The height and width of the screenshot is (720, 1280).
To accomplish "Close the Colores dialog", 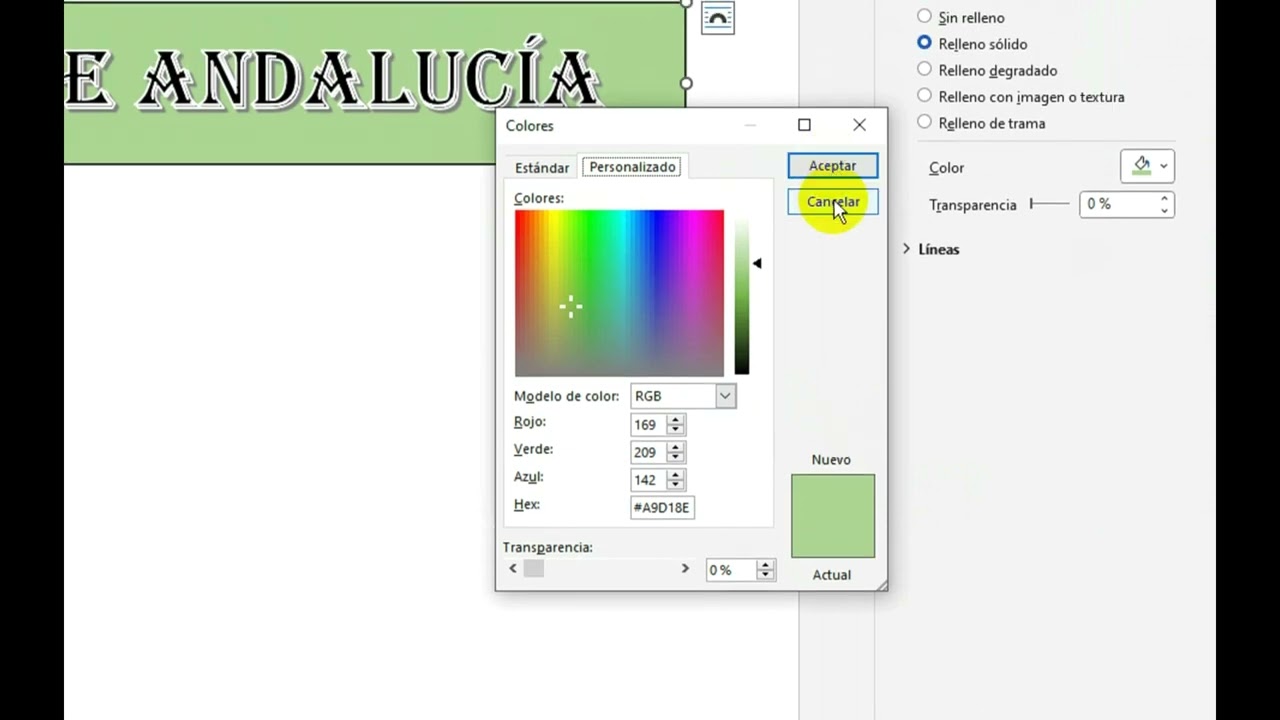I will pyautogui.click(x=859, y=125).
